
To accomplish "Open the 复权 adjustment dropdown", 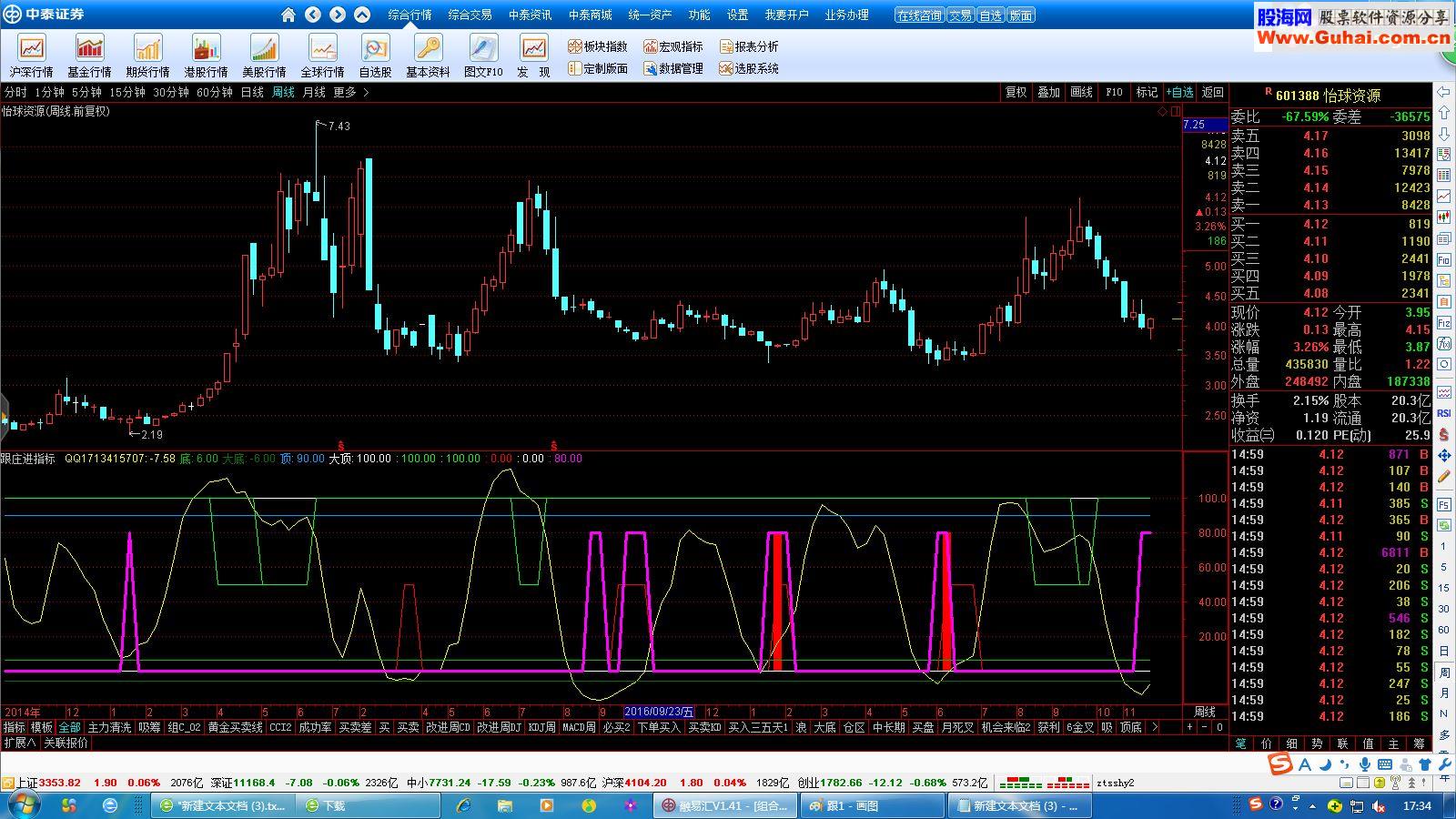I will pyautogui.click(x=1016, y=92).
